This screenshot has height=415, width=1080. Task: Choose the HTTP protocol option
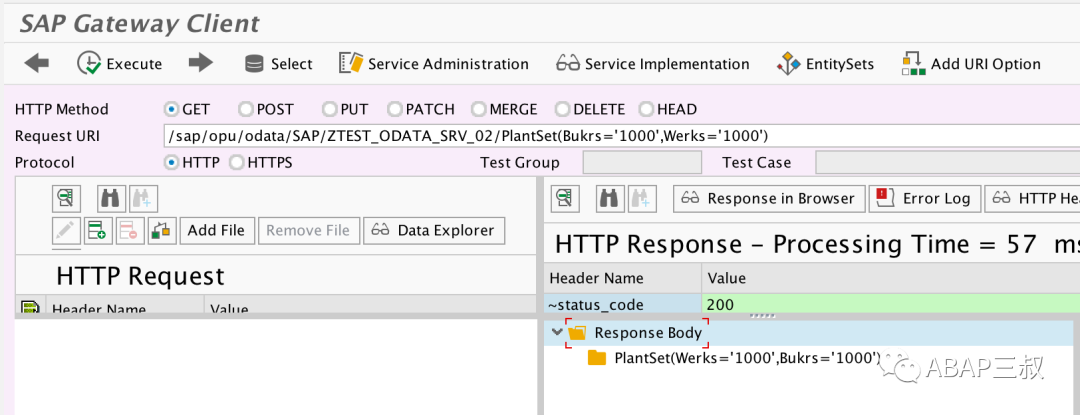coord(172,162)
